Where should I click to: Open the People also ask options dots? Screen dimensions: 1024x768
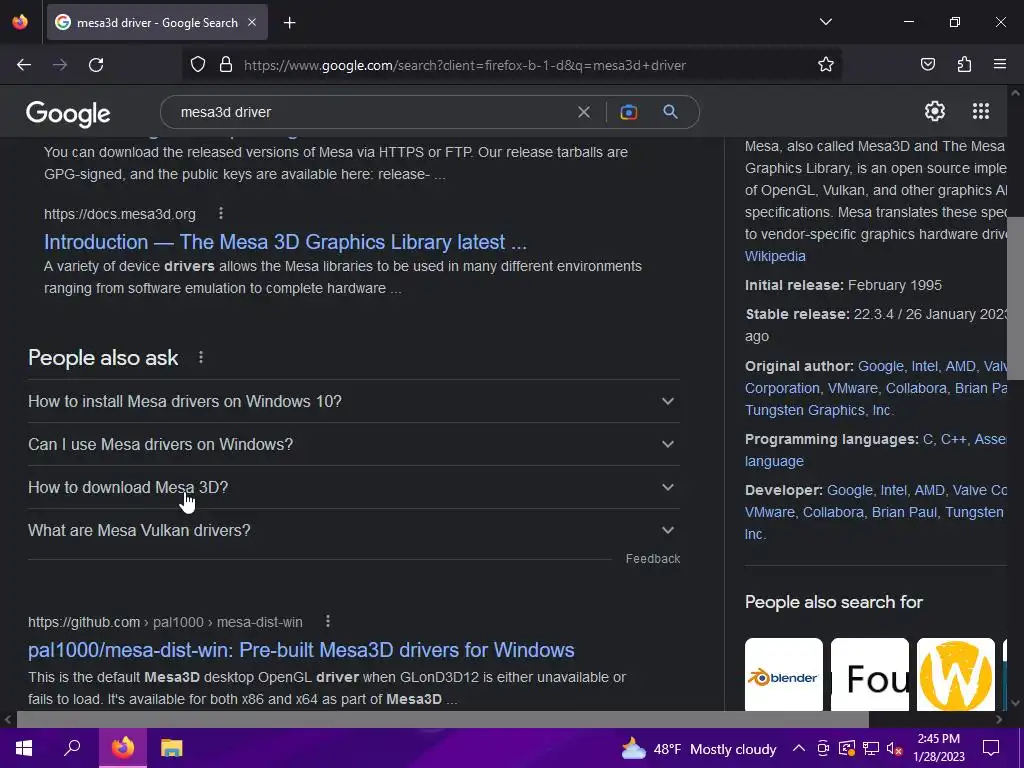(201, 358)
